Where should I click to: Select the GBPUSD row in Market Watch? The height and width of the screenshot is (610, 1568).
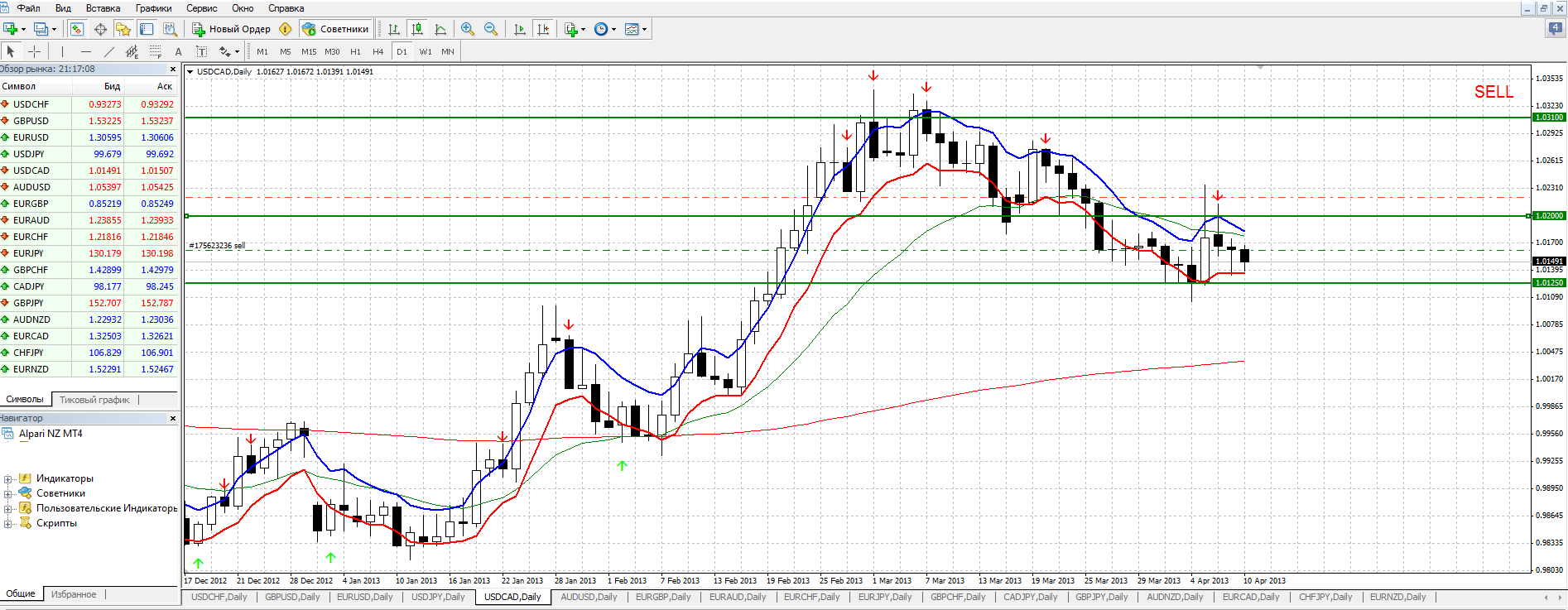click(89, 121)
